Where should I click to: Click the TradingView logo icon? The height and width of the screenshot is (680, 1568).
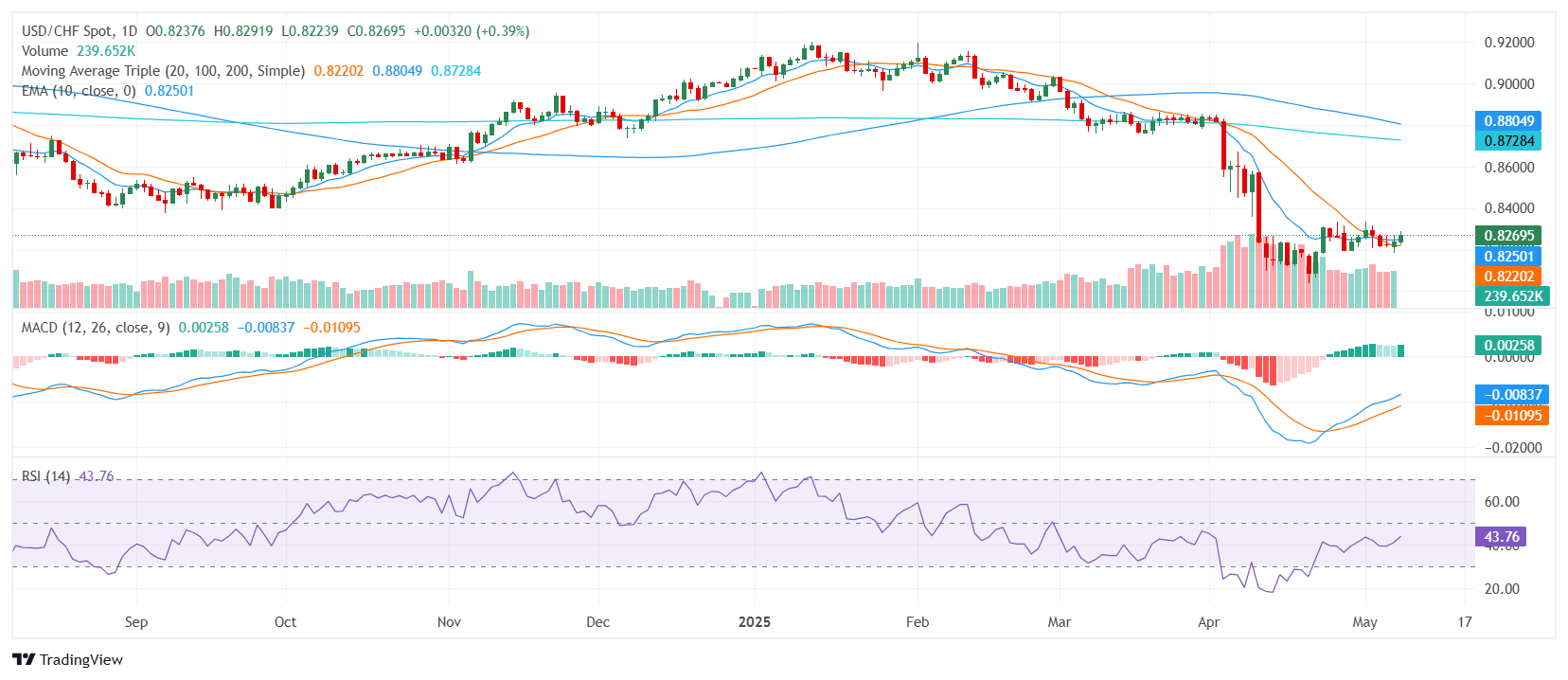point(24,660)
